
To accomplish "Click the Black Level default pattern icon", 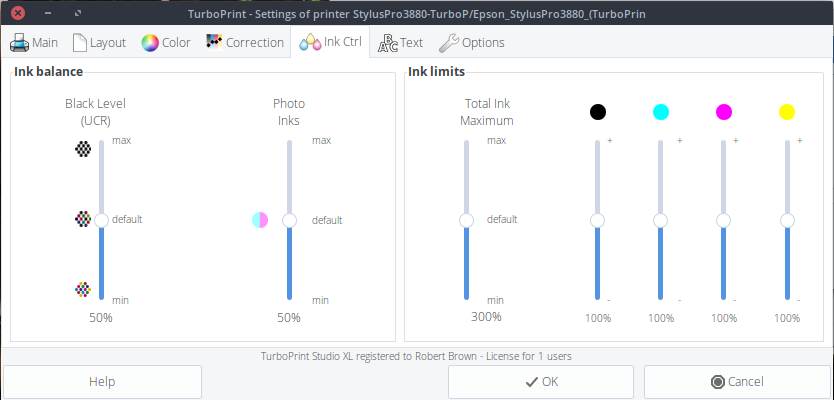I will pos(83,219).
